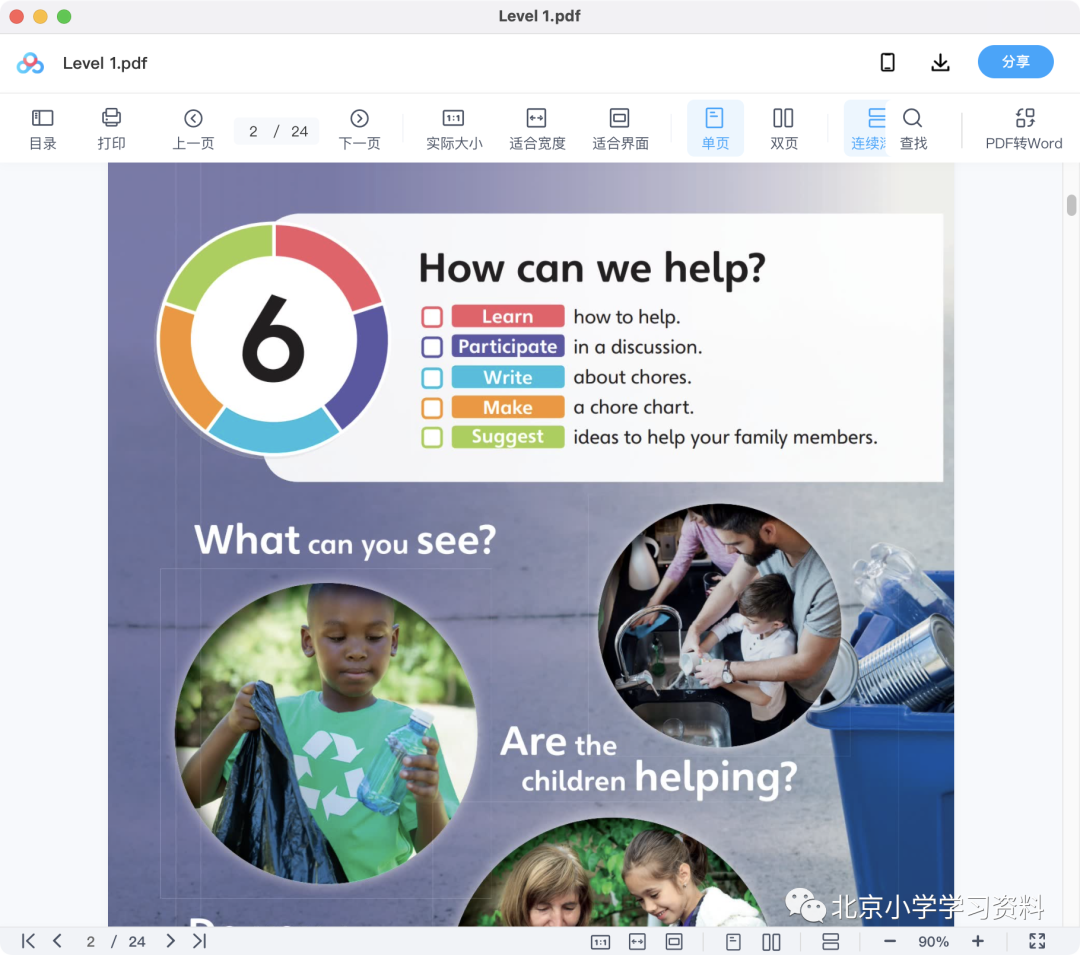Click the vertical scrollbar thumb
1080x955 pixels.
(1071, 205)
